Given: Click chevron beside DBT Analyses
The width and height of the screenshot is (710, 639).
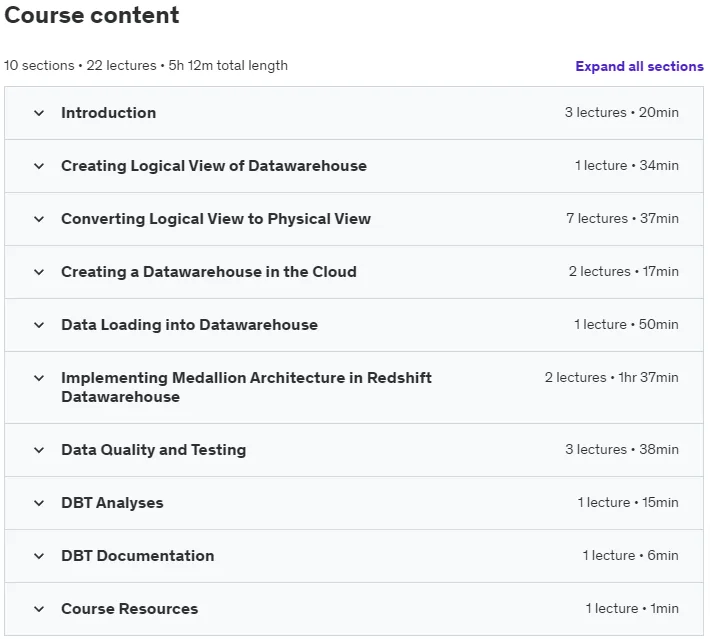Looking at the screenshot, I should click(39, 503).
